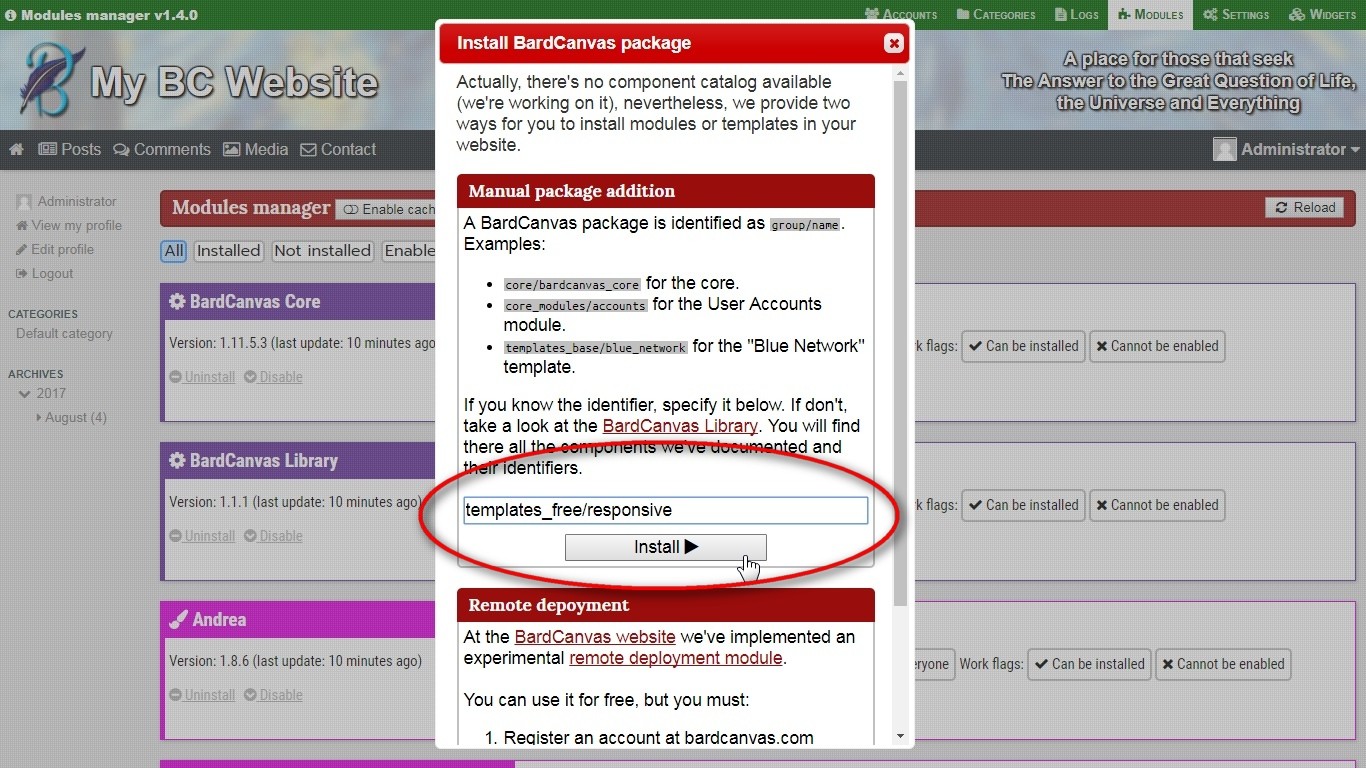Click Cannot be enabled flag for Andrea

1223,664
